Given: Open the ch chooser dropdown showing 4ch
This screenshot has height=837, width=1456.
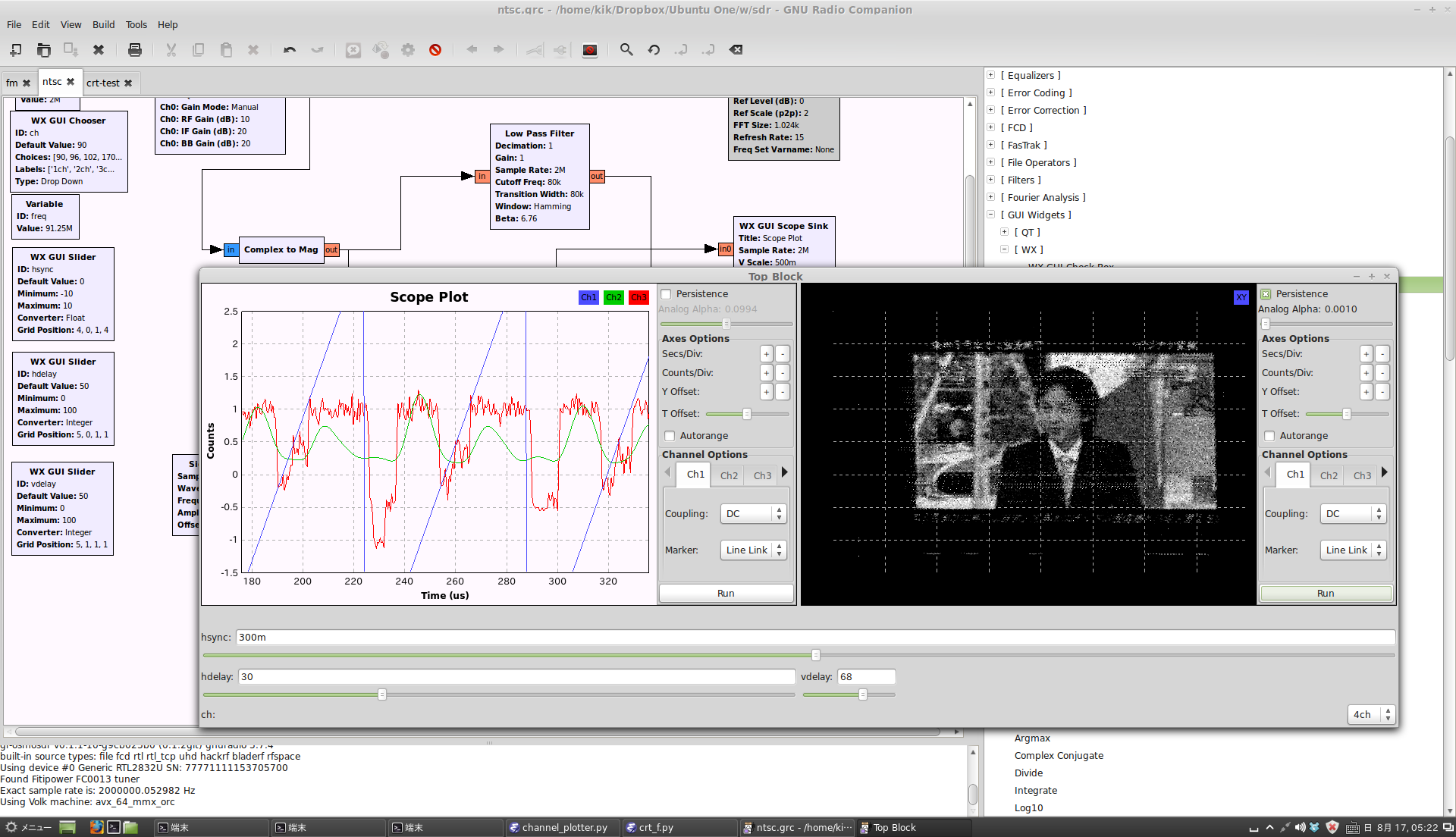Looking at the screenshot, I should tap(1371, 715).
